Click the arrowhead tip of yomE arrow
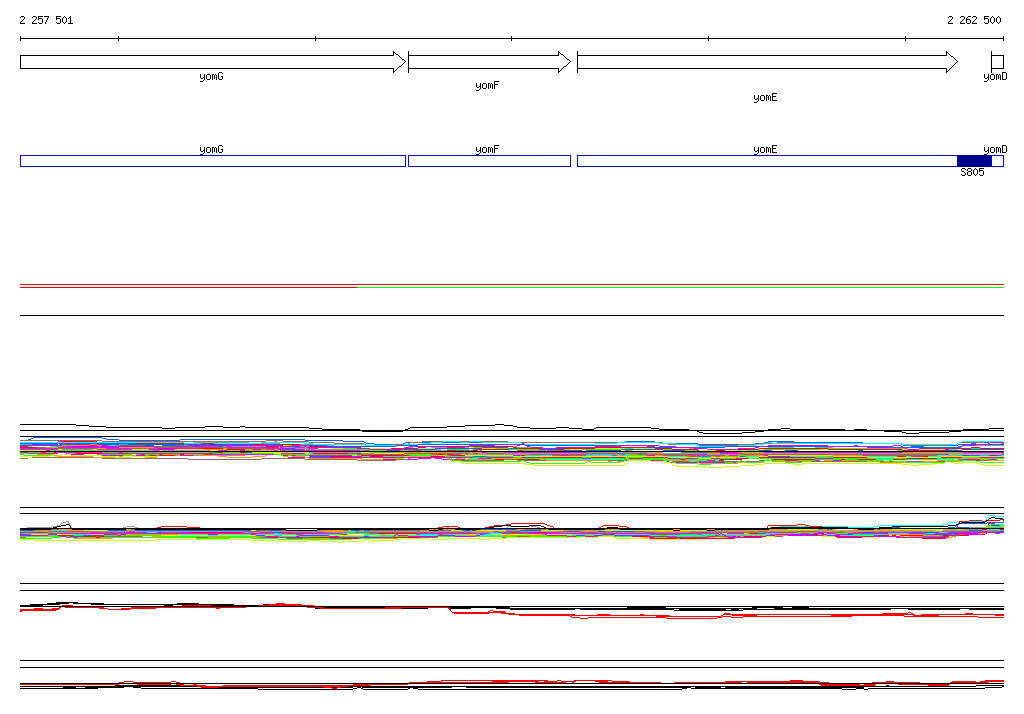This screenshot has height=714, width=1024. click(956, 62)
